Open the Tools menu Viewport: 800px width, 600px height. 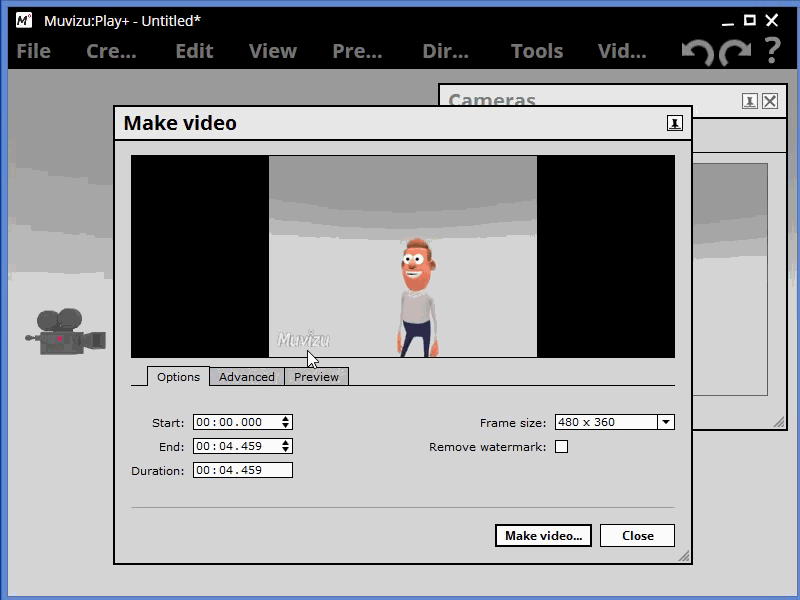click(537, 51)
